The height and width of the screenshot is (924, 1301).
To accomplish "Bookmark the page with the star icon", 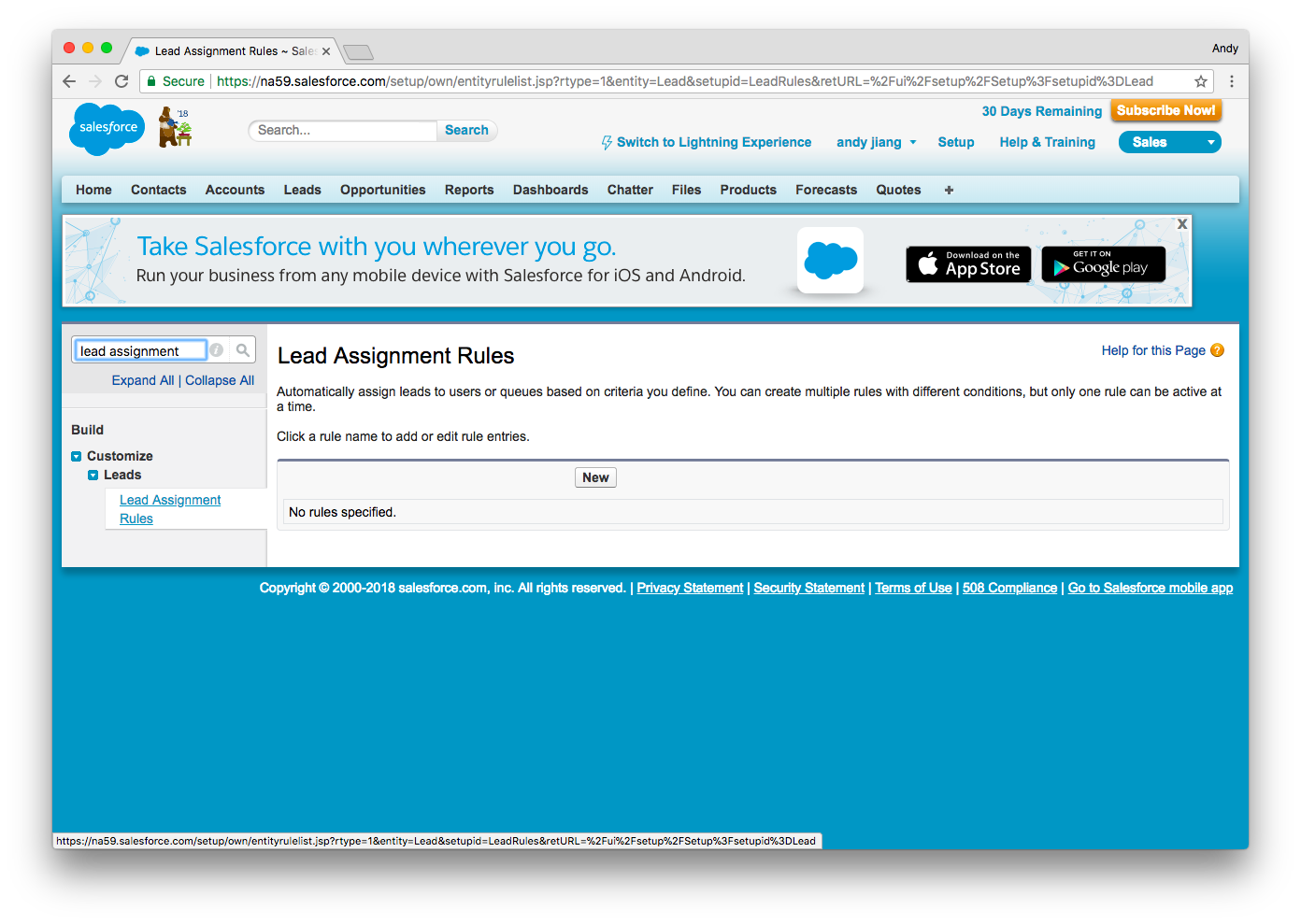I will [1200, 81].
